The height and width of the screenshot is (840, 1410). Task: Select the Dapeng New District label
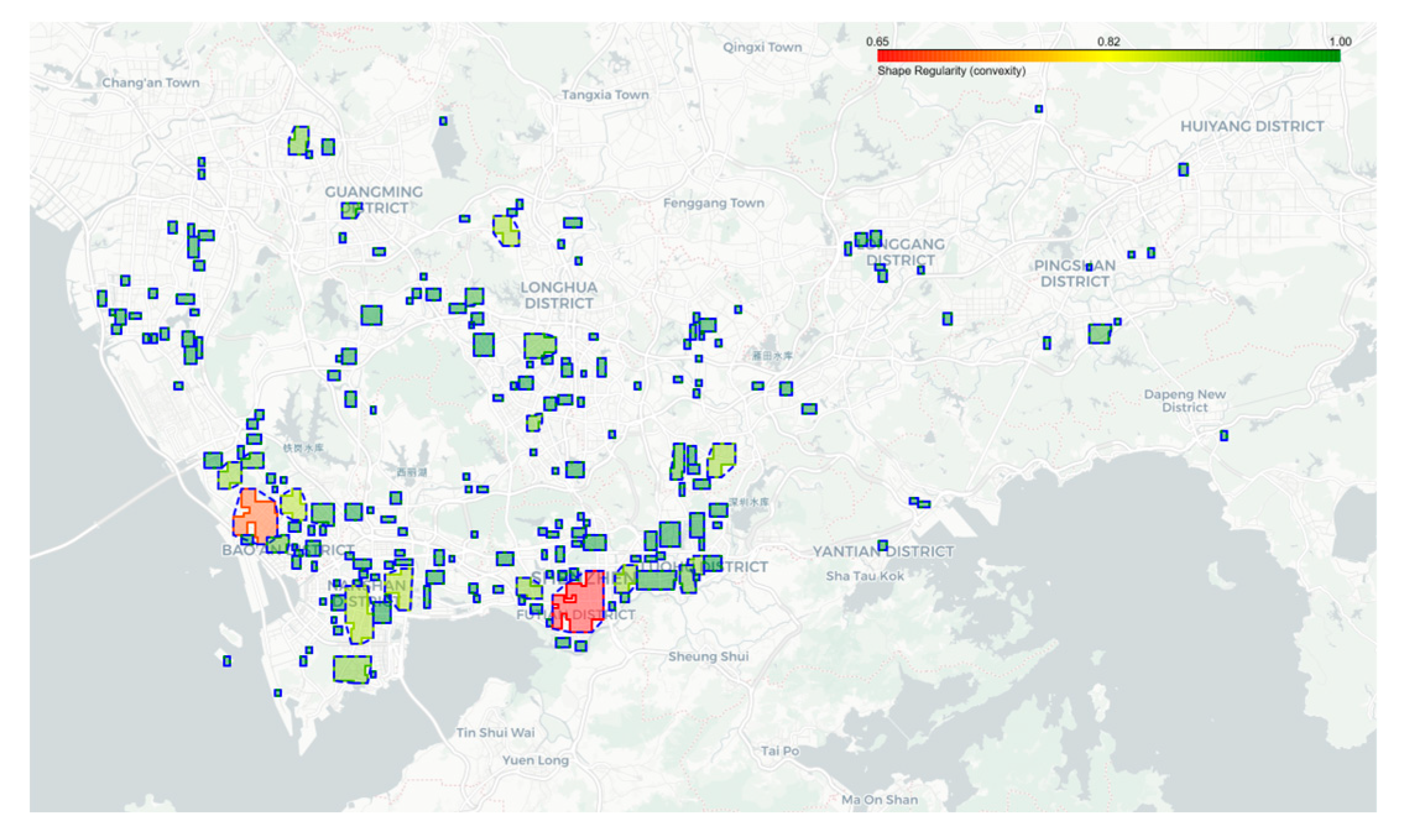click(x=1184, y=401)
